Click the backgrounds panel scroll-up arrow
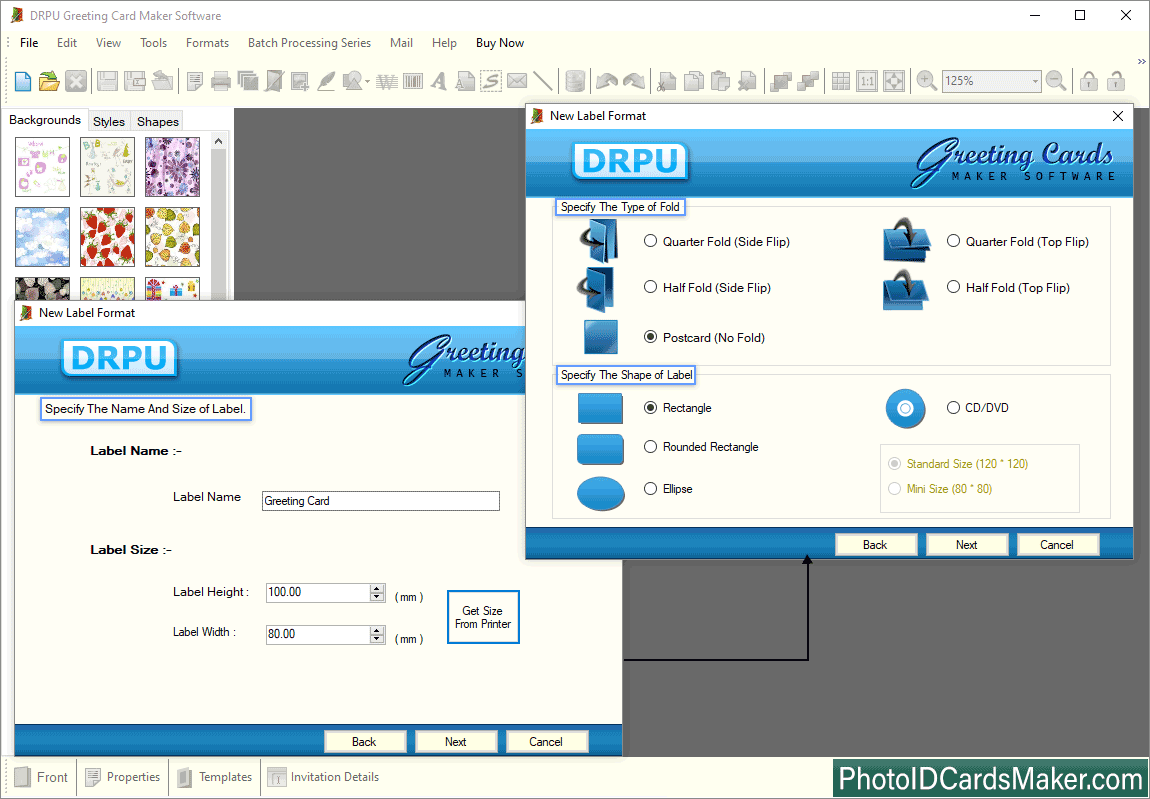This screenshot has width=1150, height=799. point(219,140)
